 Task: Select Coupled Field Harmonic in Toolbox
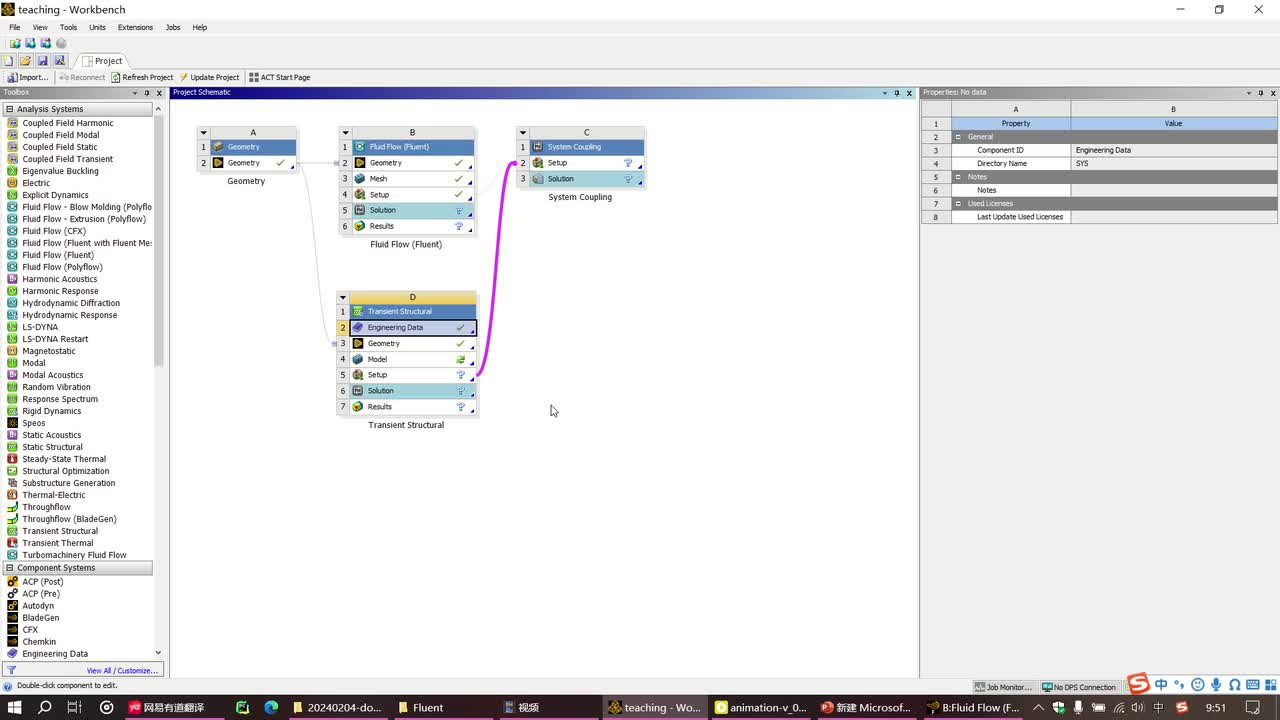[68, 123]
